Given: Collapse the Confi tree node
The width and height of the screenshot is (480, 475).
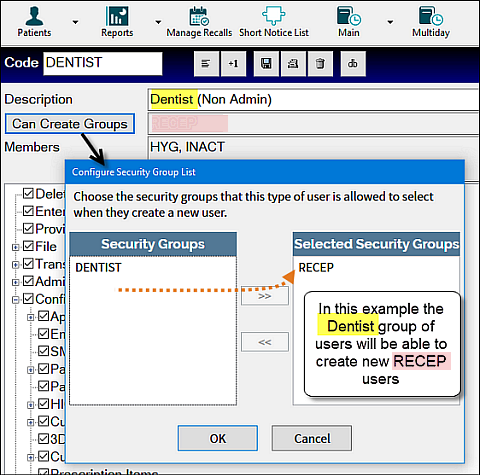Looking at the screenshot, I should [15, 300].
